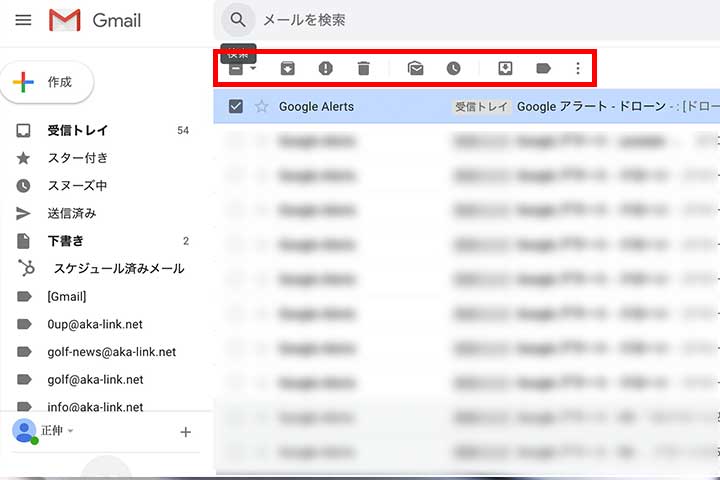Open the golf@aka-link.net label
This screenshot has height=480, width=720.
click(x=95, y=379)
